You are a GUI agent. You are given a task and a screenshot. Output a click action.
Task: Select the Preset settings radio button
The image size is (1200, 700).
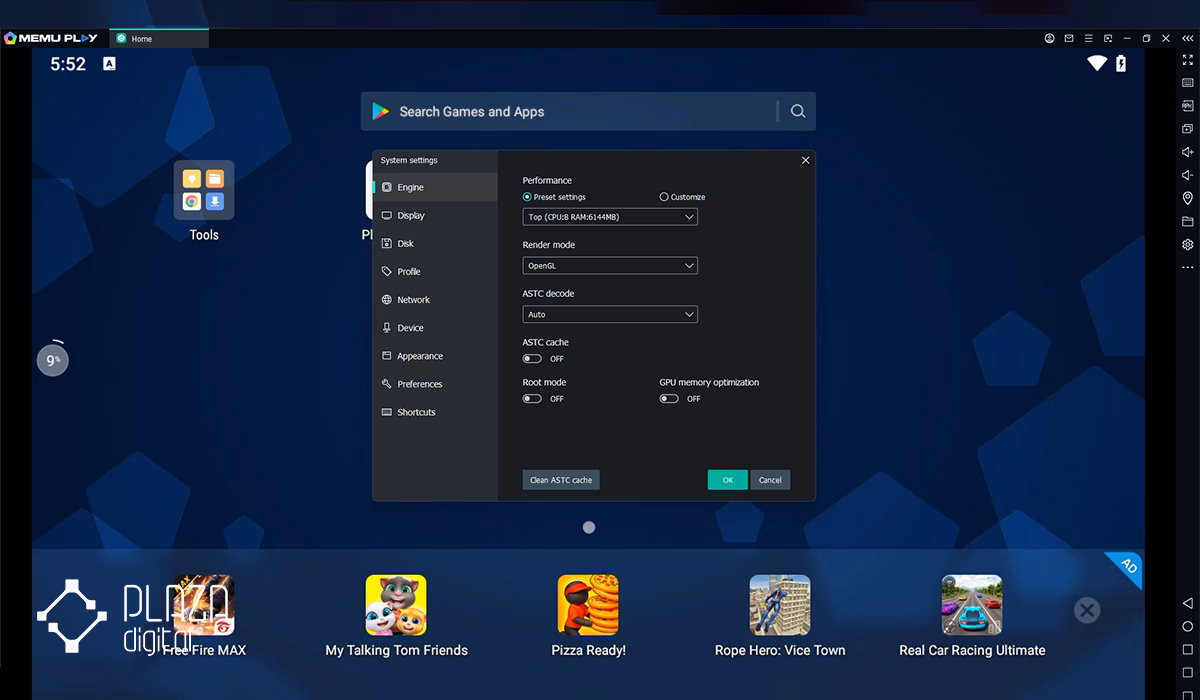(x=527, y=197)
